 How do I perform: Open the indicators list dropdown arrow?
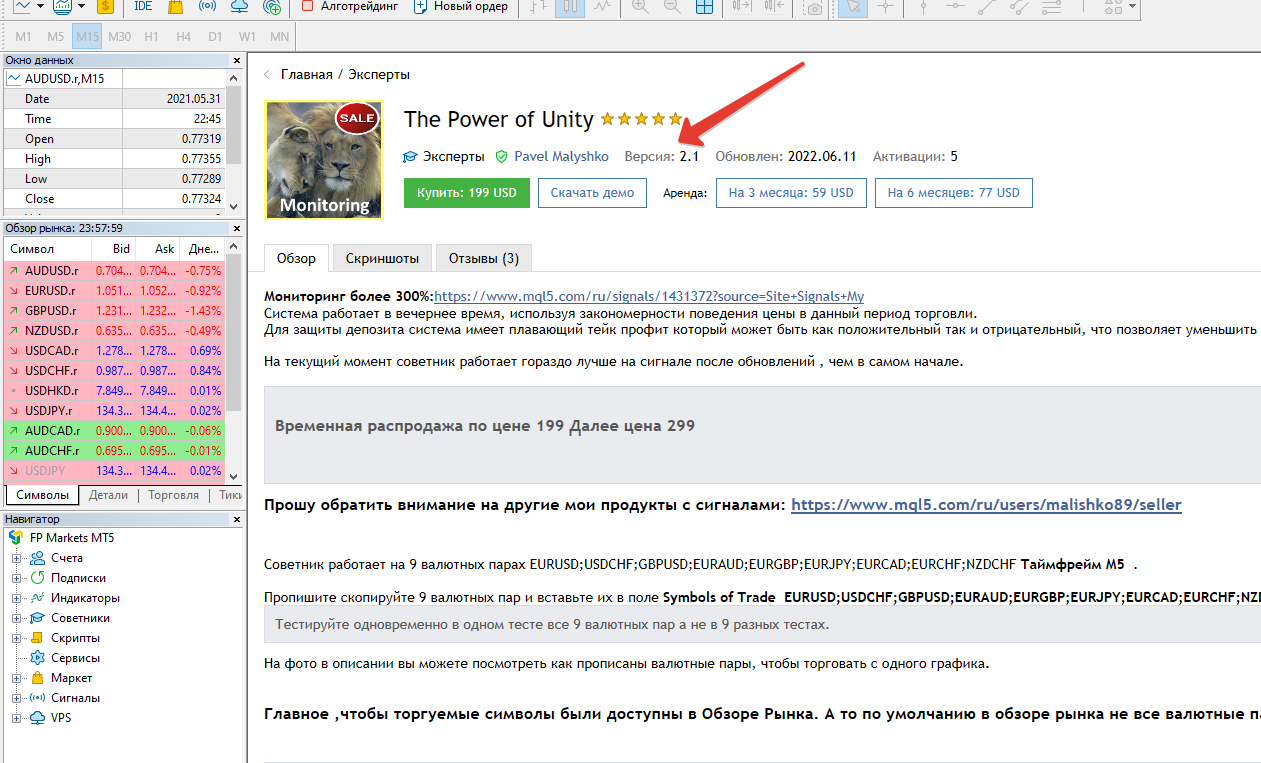tap(80, 6)
